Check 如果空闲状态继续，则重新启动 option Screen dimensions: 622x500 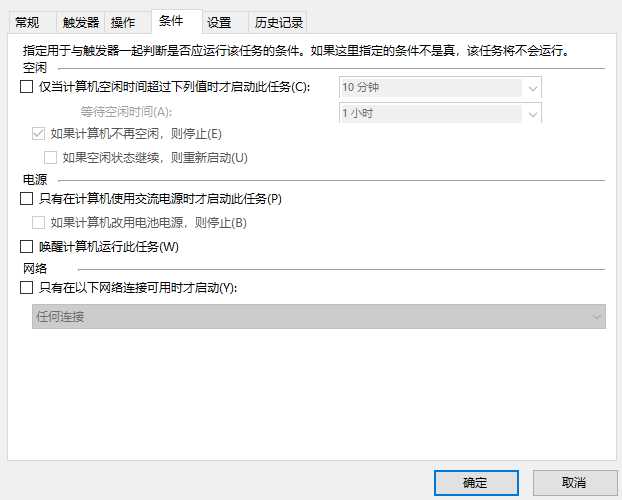[50, 158]
